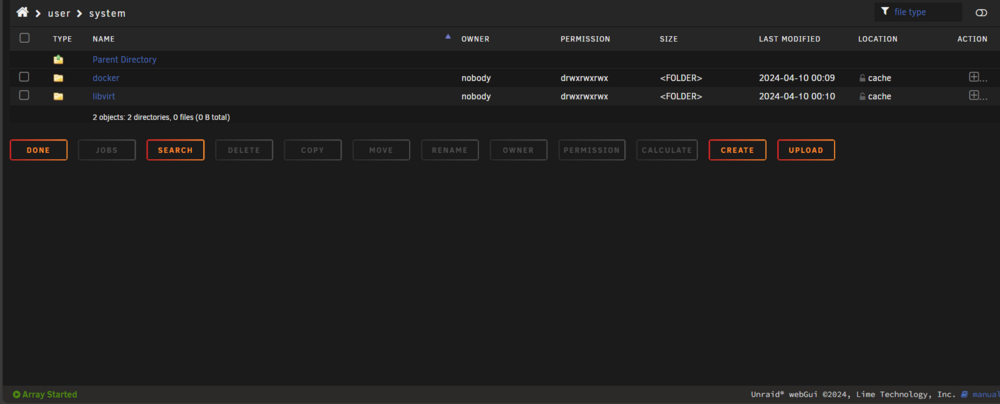The image size is (1000, 404).
Task: Toggle the switch beside file type filter
Action: [981, 13]
